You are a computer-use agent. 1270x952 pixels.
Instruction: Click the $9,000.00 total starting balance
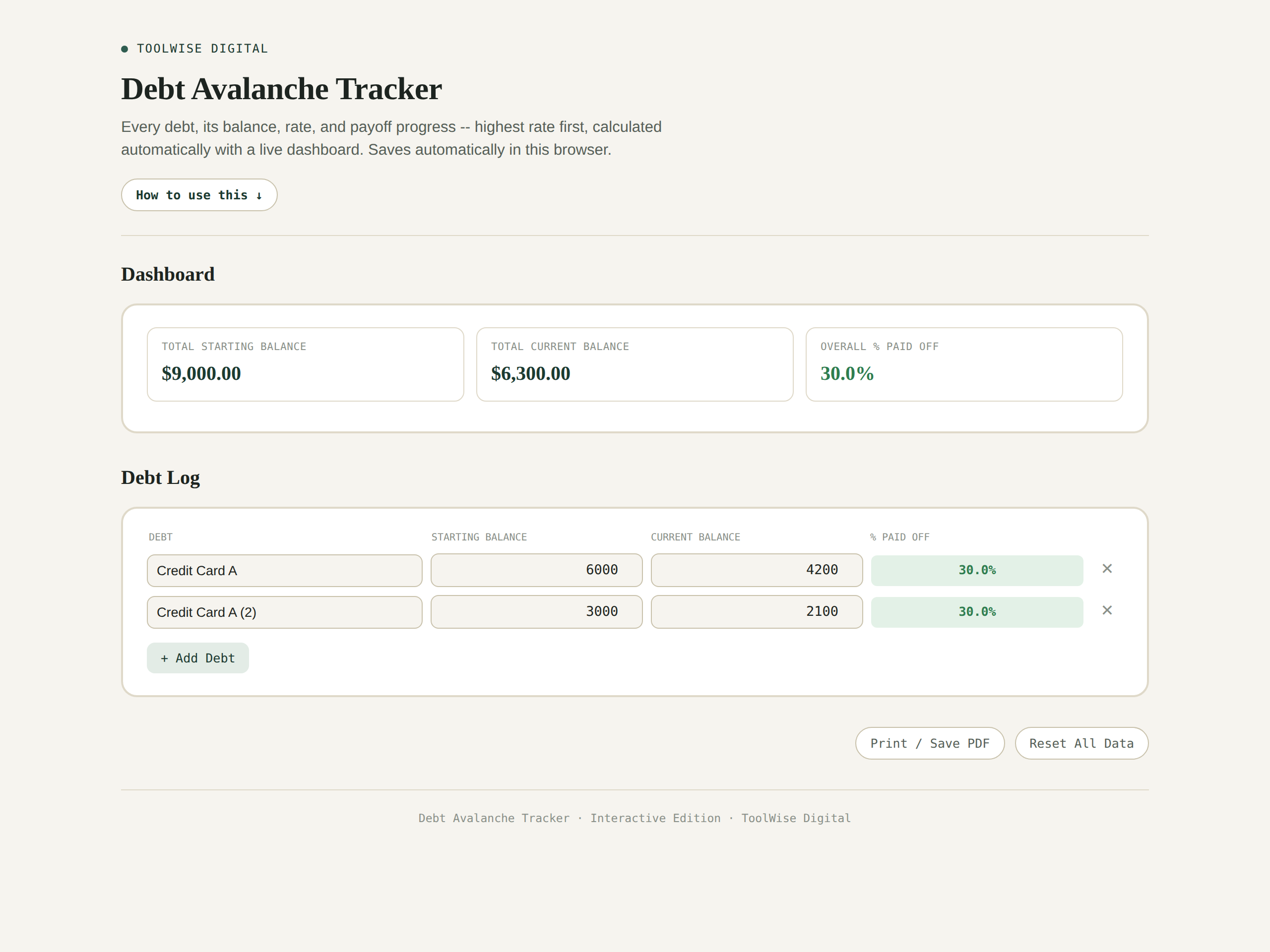point(201,373)
